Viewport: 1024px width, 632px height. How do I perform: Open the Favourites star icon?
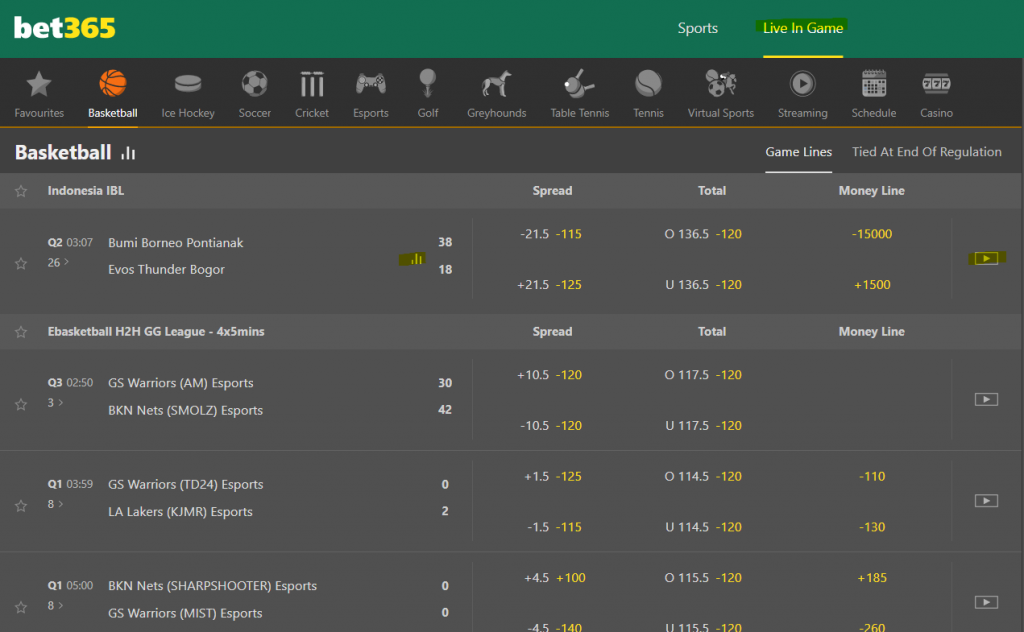[39, 84]
